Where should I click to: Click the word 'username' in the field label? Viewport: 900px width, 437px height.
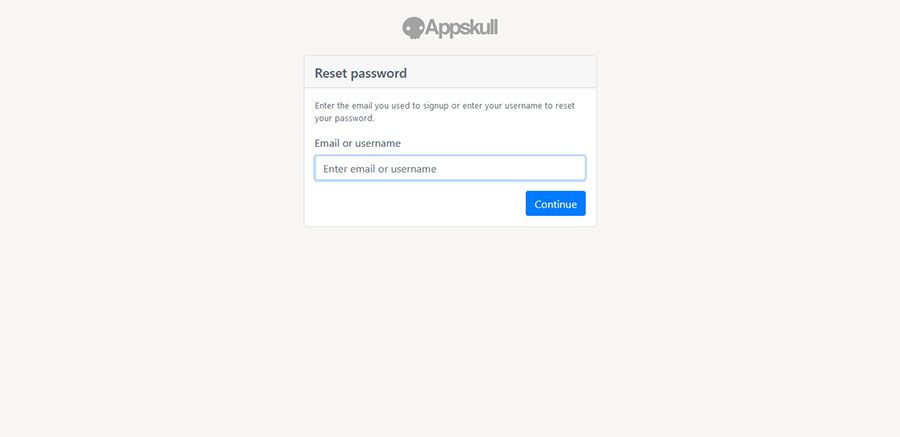(378, 143)
